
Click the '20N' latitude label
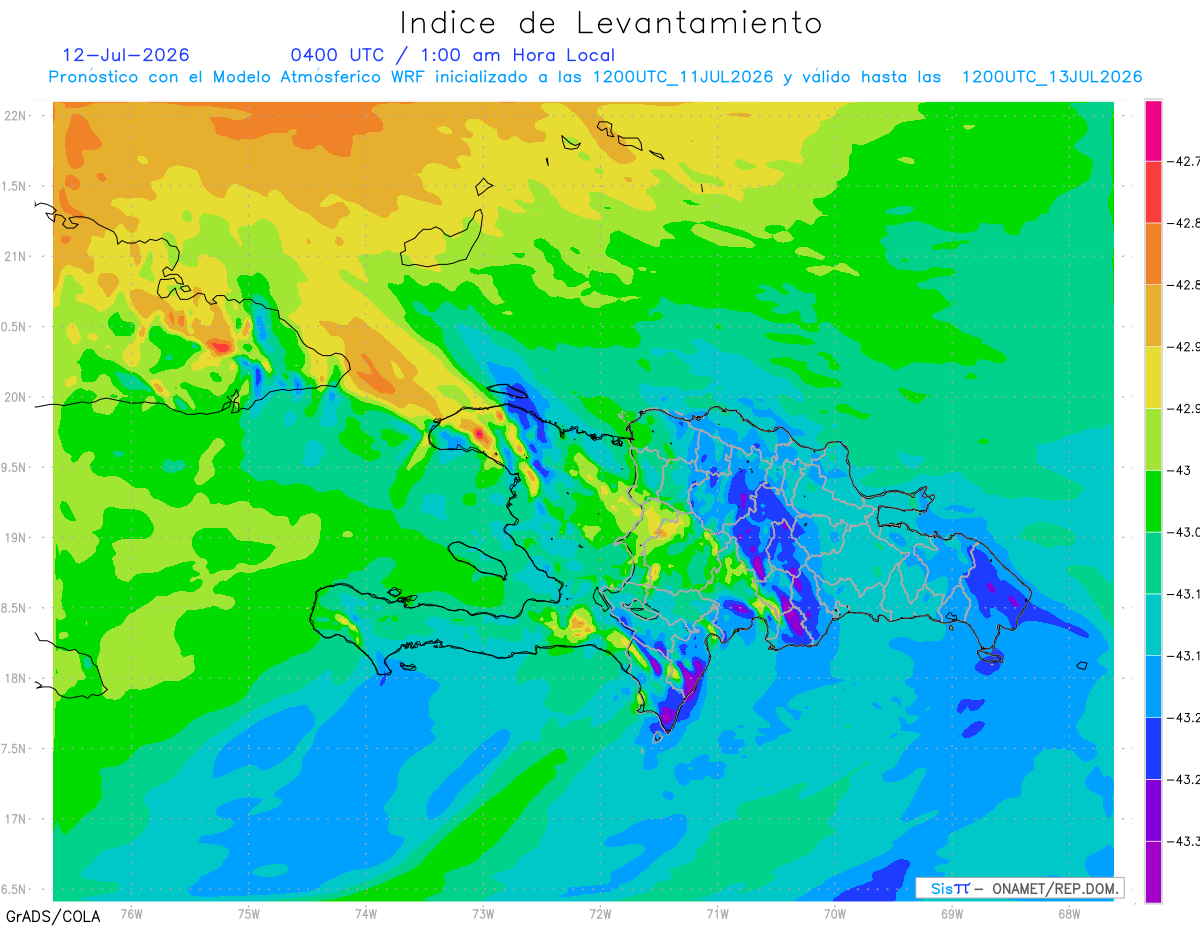pos(17,397)
